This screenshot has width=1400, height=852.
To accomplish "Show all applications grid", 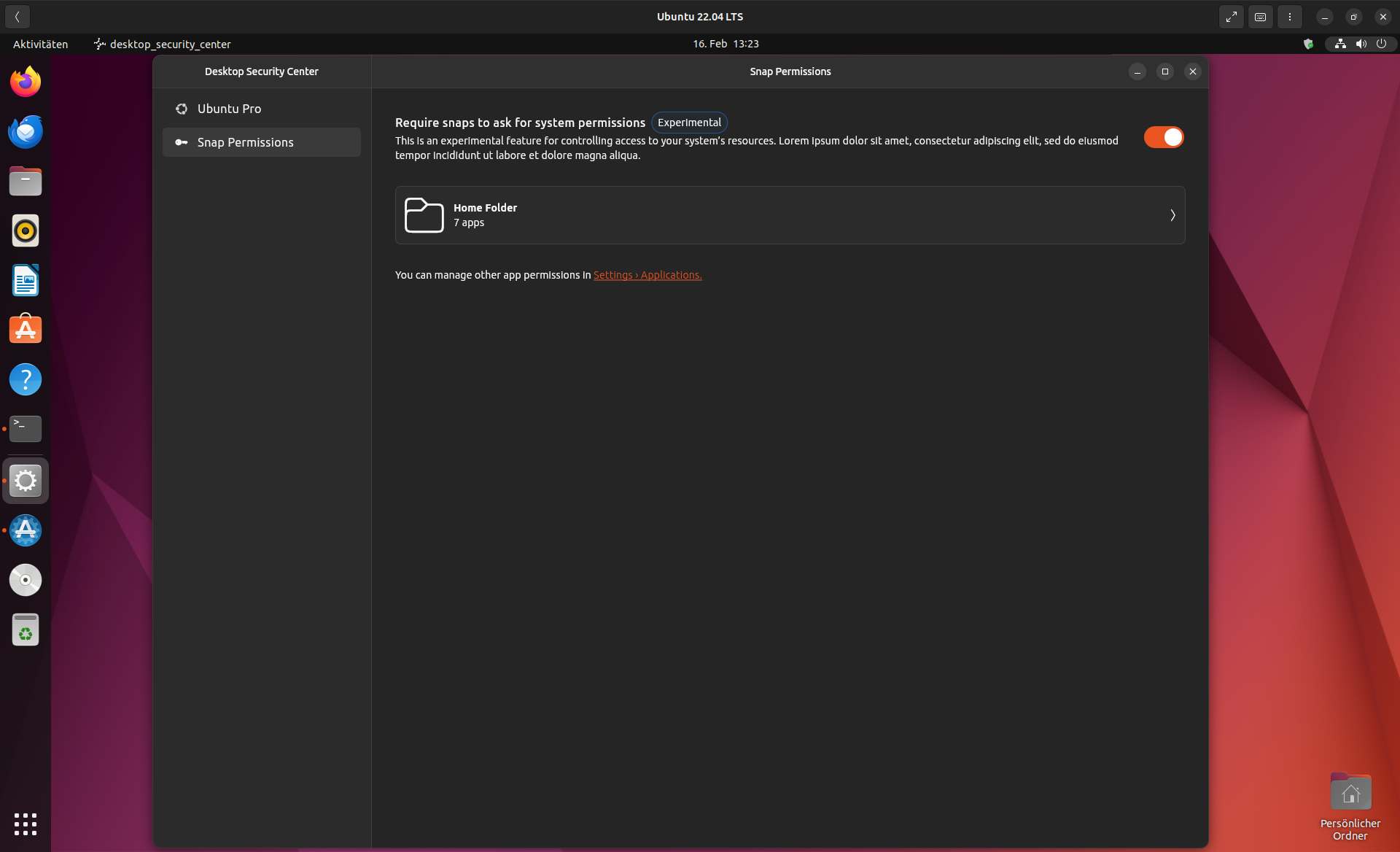I will 26,824.
